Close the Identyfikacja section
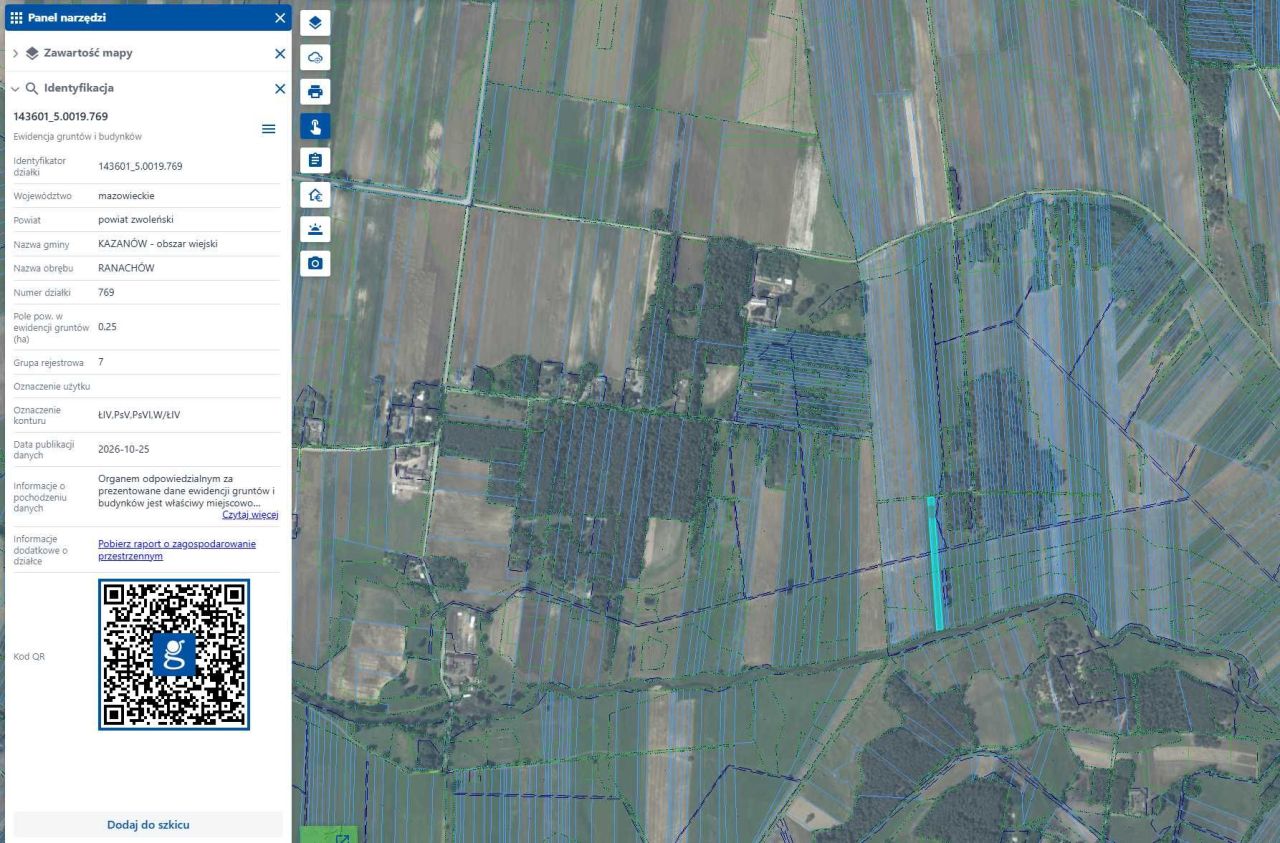This screenshot has width=1280, height=843. tap(280, 89)
